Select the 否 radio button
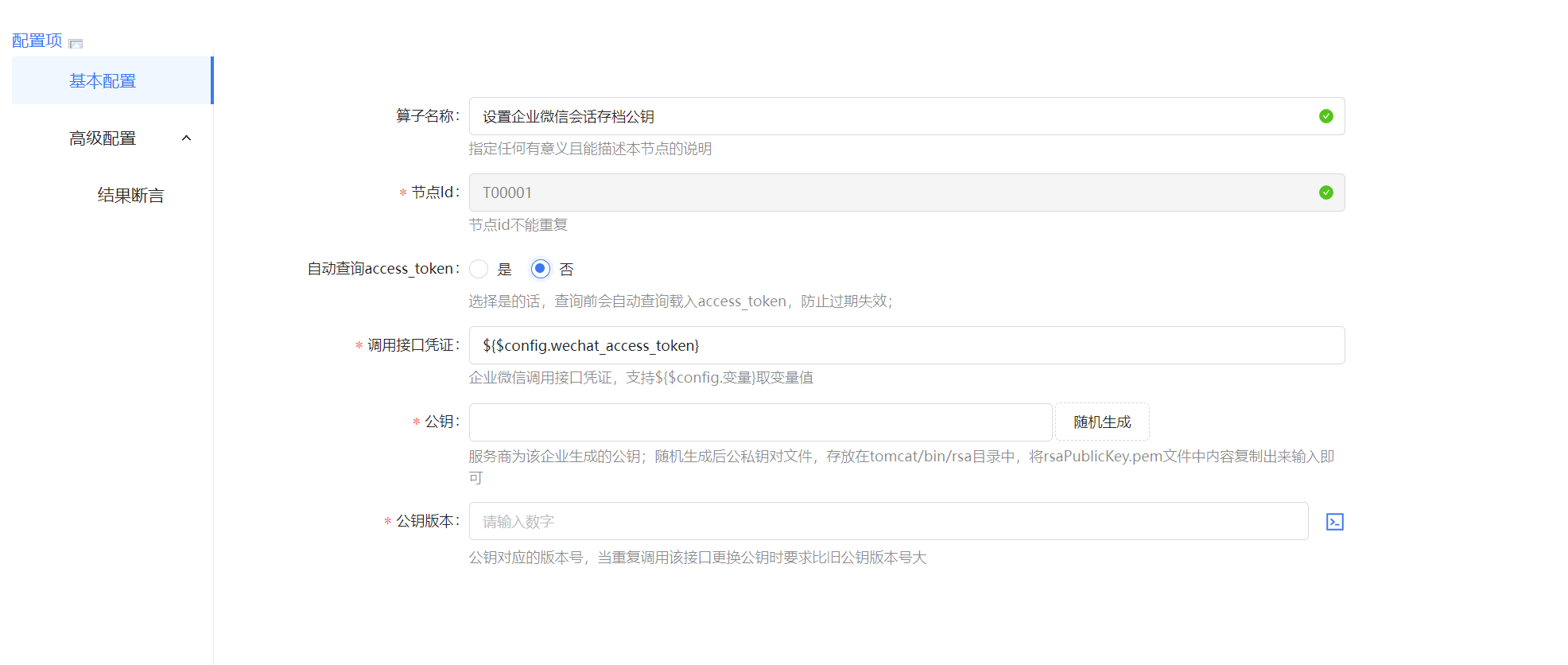This screenshot has height=665, width=1568. pos(541,269)
